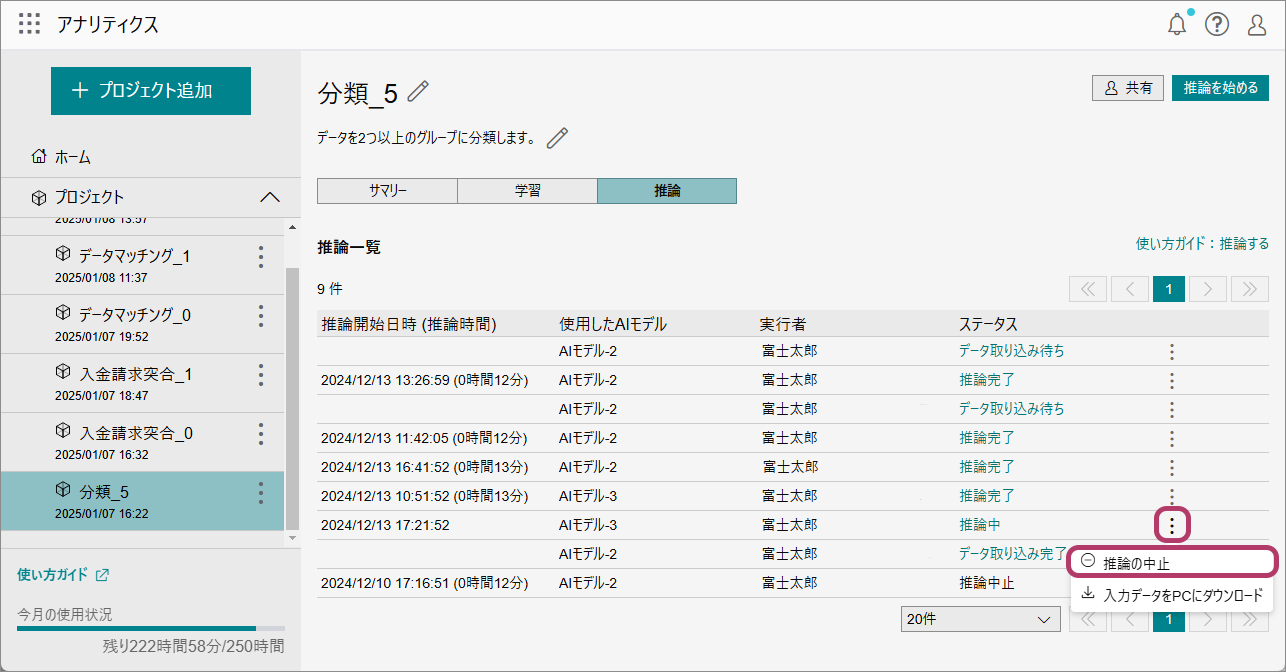The height and width of the screenshot is (672, 1286).
Task: Click 推論完了 status in 13:26:59 row
Action: (987, 380)
